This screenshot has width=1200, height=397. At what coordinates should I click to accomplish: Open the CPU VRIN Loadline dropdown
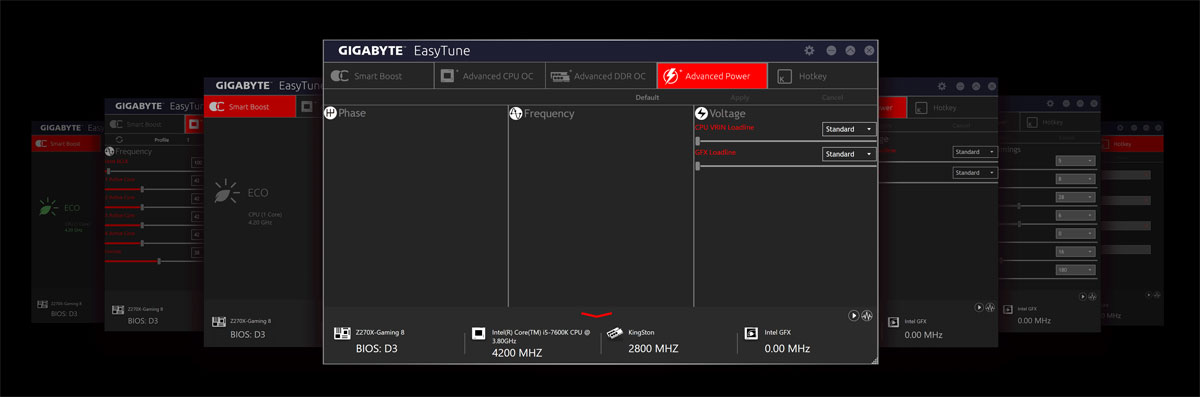click(x=849, y=129)
